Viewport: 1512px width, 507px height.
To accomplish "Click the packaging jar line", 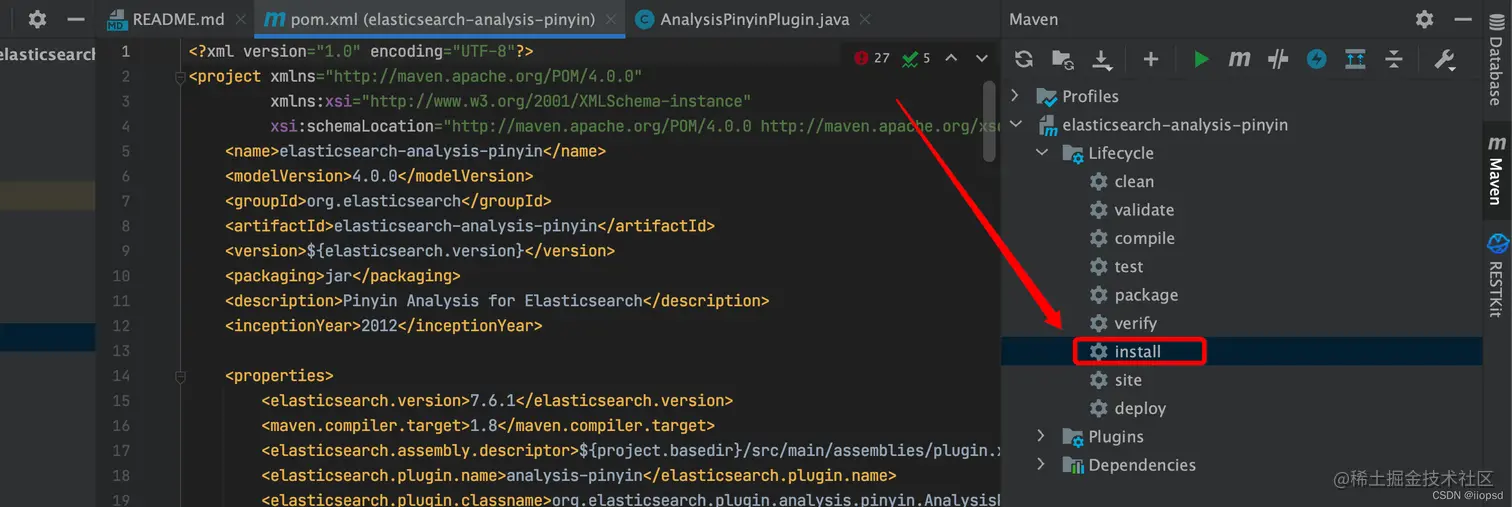I will coord(343,276).
